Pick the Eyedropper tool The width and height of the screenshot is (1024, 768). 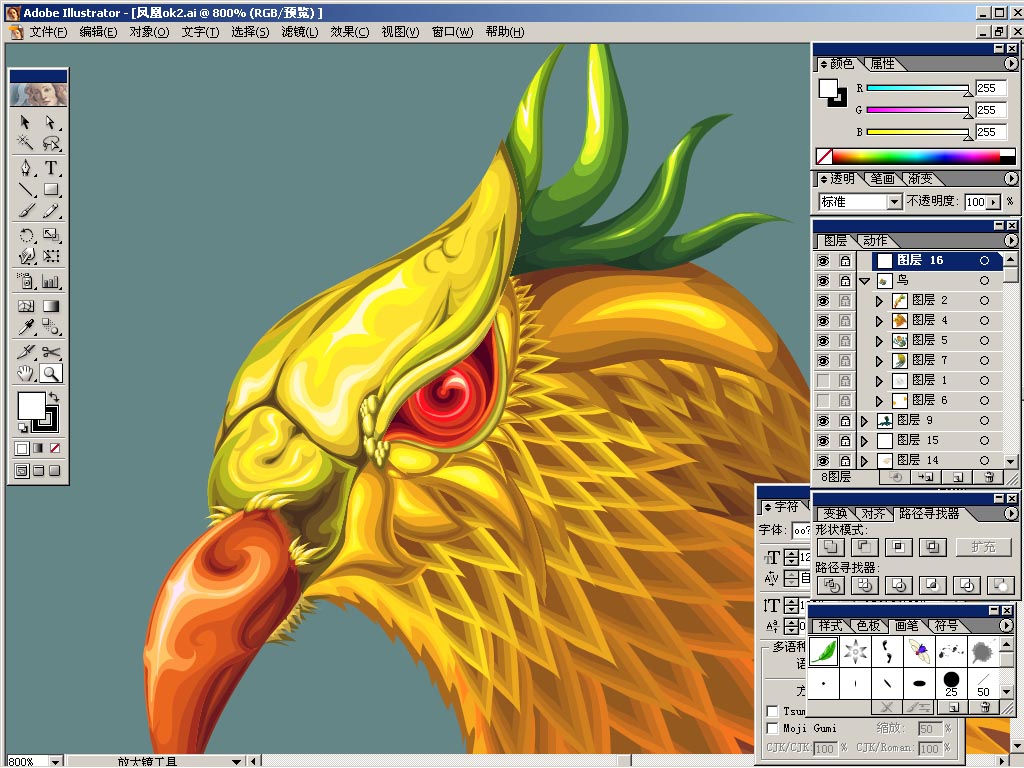25,327
